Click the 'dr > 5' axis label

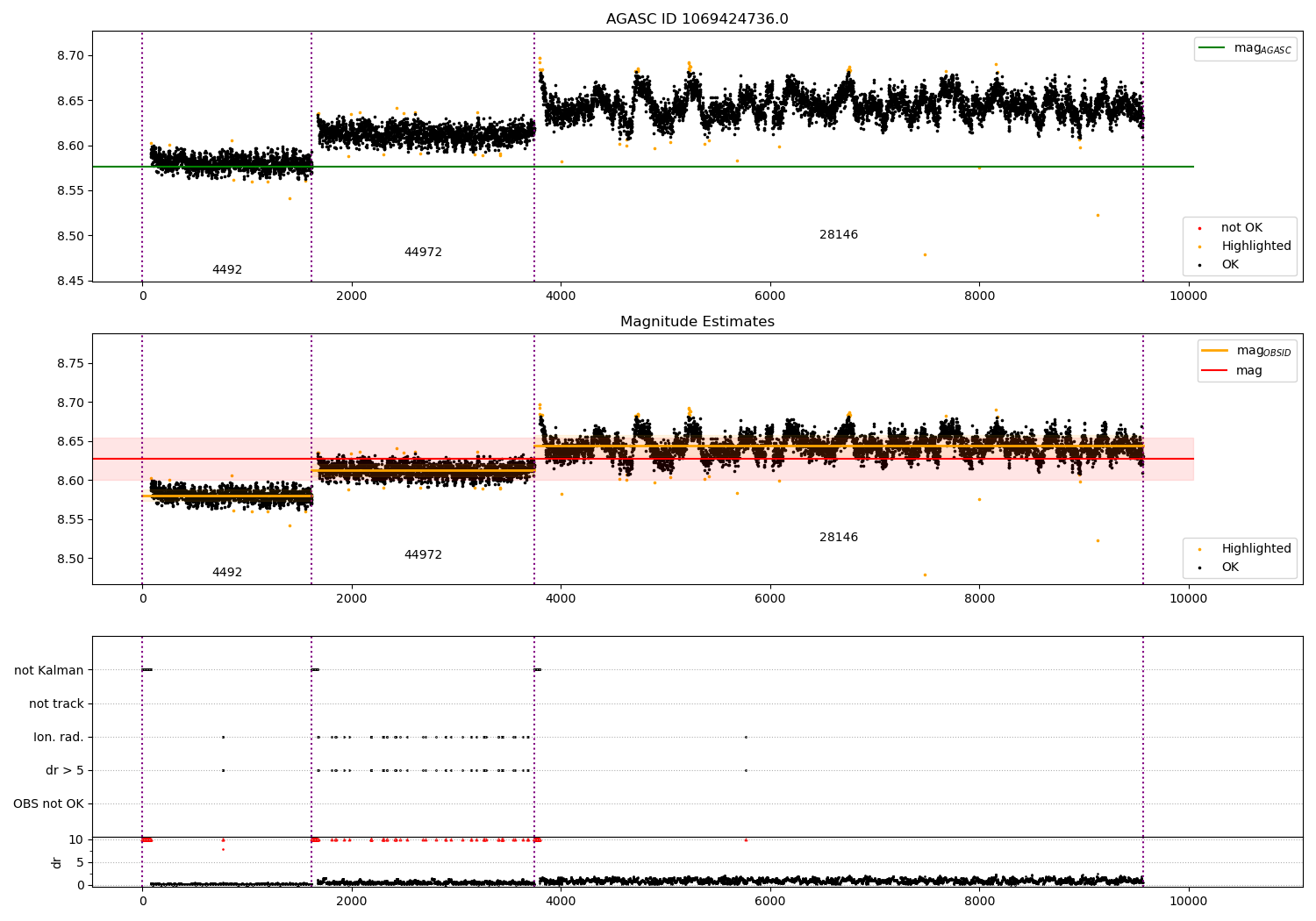[x=65, y=770]
